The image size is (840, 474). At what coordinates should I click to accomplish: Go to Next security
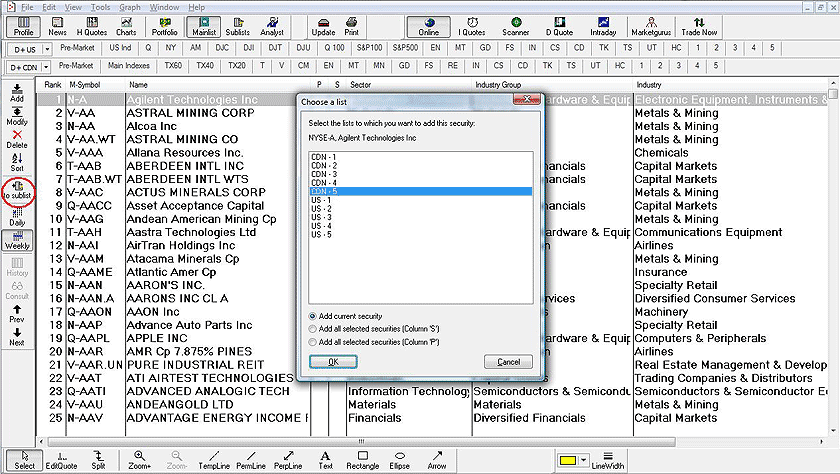[17, 337]
